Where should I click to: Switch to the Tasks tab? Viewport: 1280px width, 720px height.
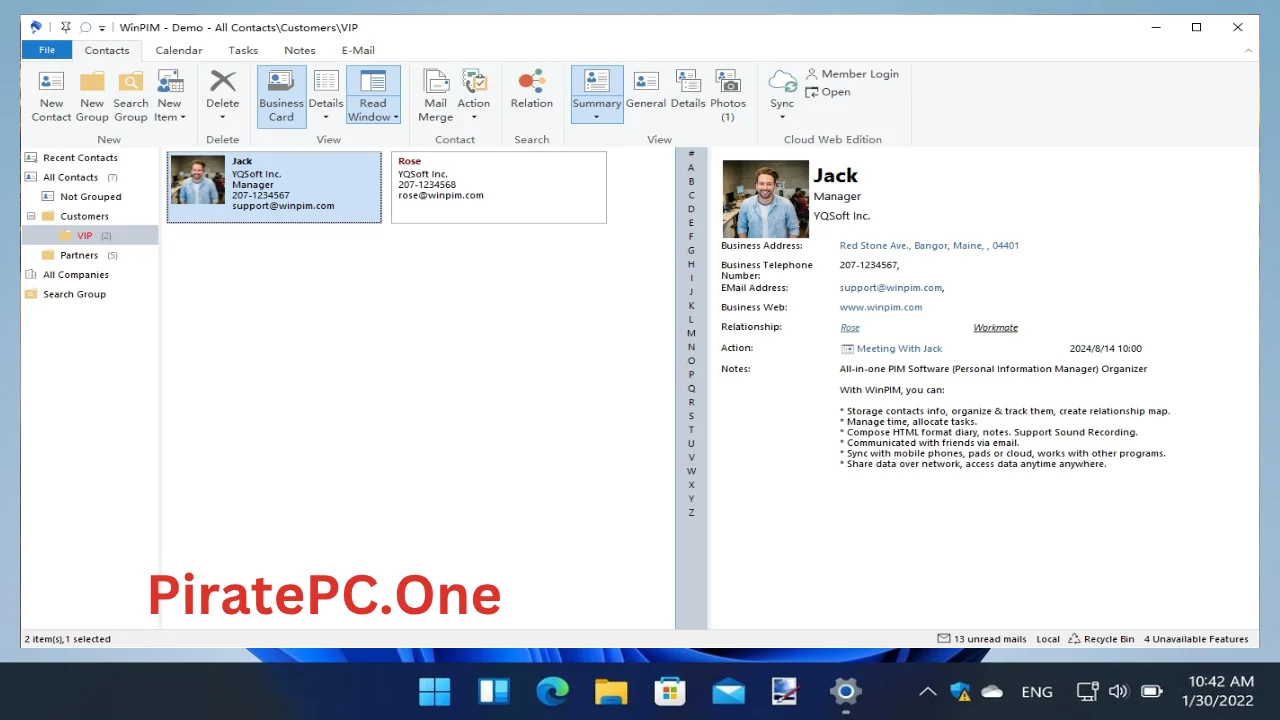click(243, 50)
